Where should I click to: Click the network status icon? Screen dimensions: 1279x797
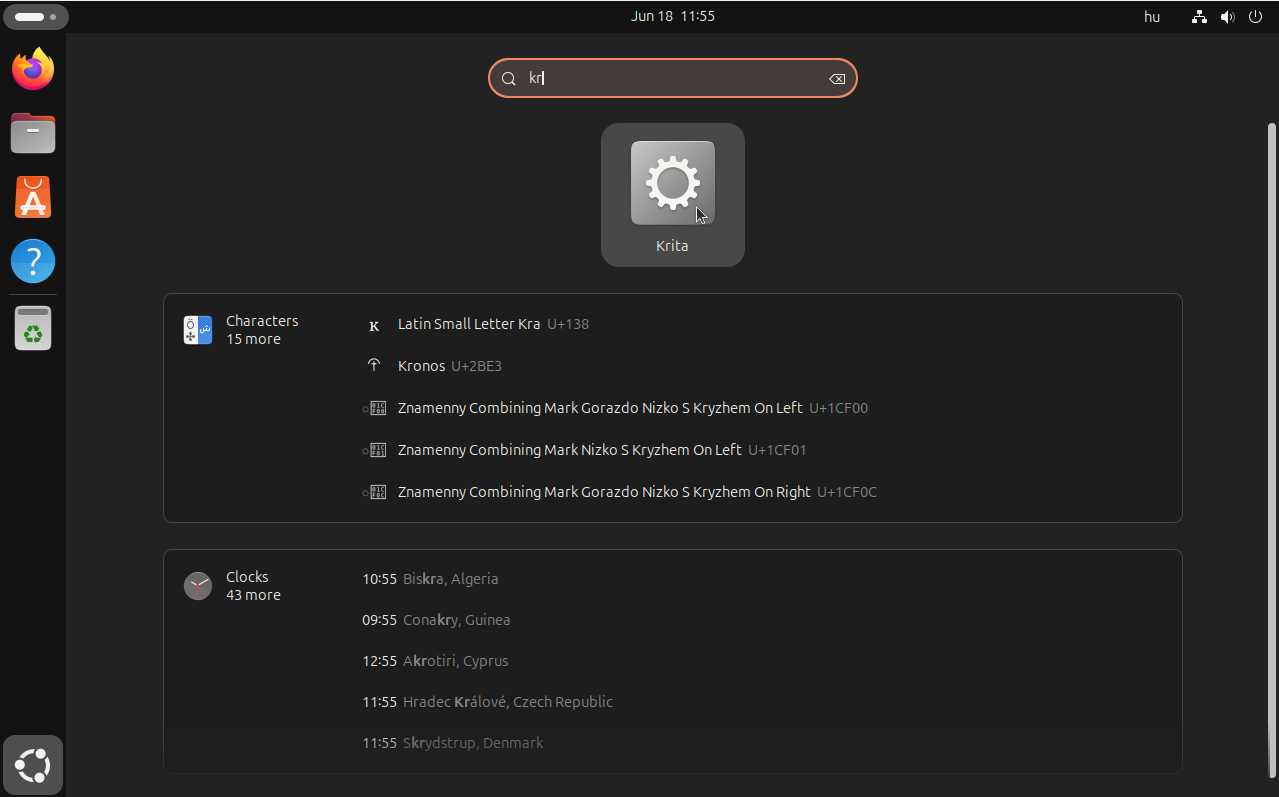tap(1199, 17)
